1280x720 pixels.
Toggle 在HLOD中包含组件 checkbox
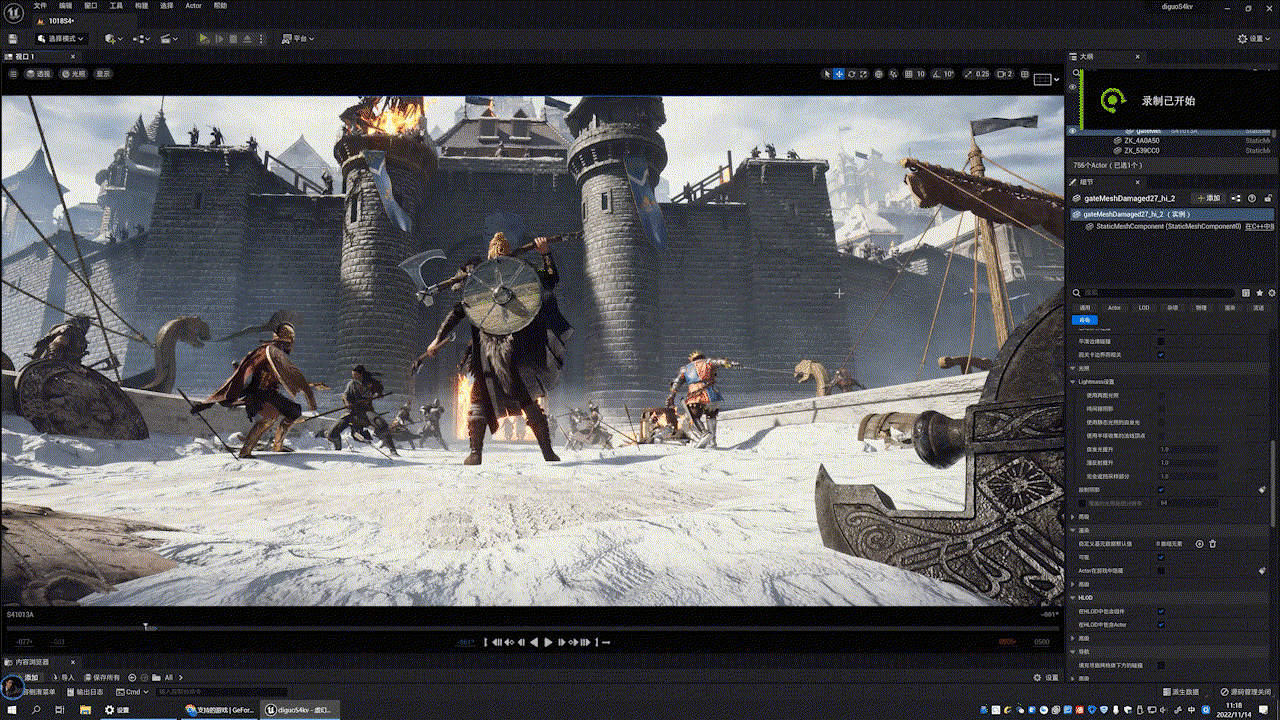click(x=1161, y=611)
